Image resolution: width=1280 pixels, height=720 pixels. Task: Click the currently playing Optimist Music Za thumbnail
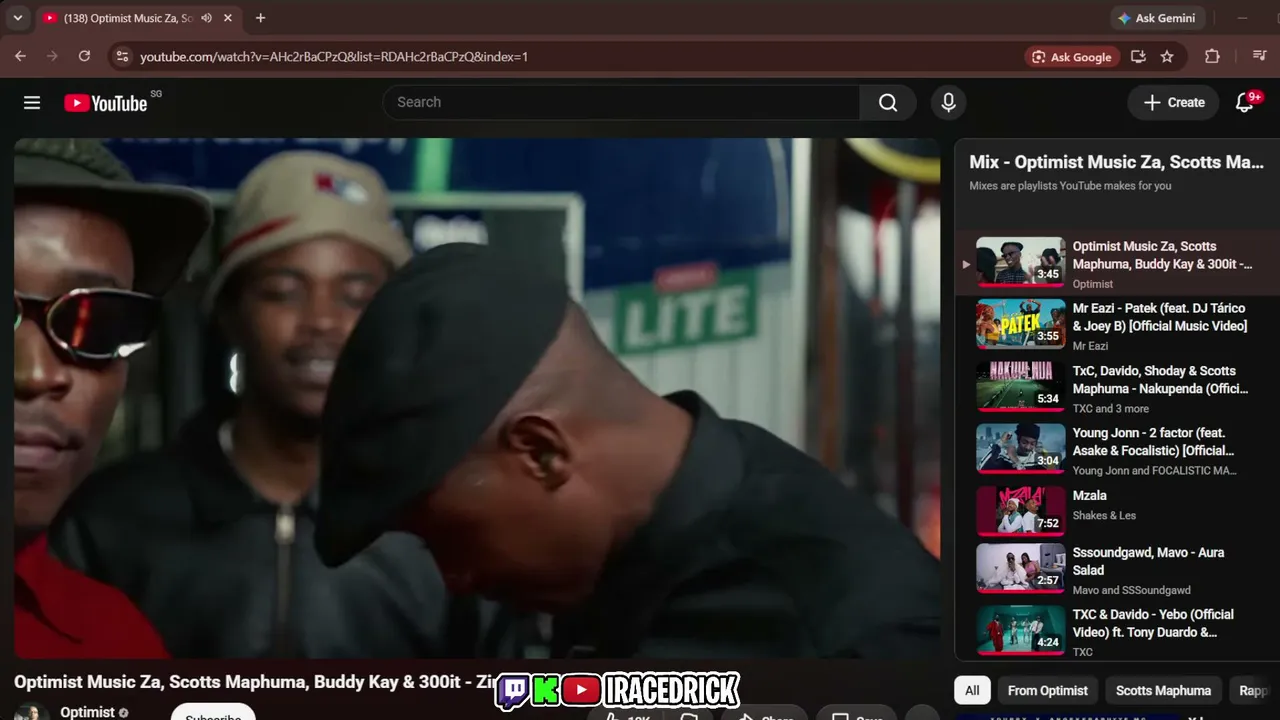coord(1020,262)
